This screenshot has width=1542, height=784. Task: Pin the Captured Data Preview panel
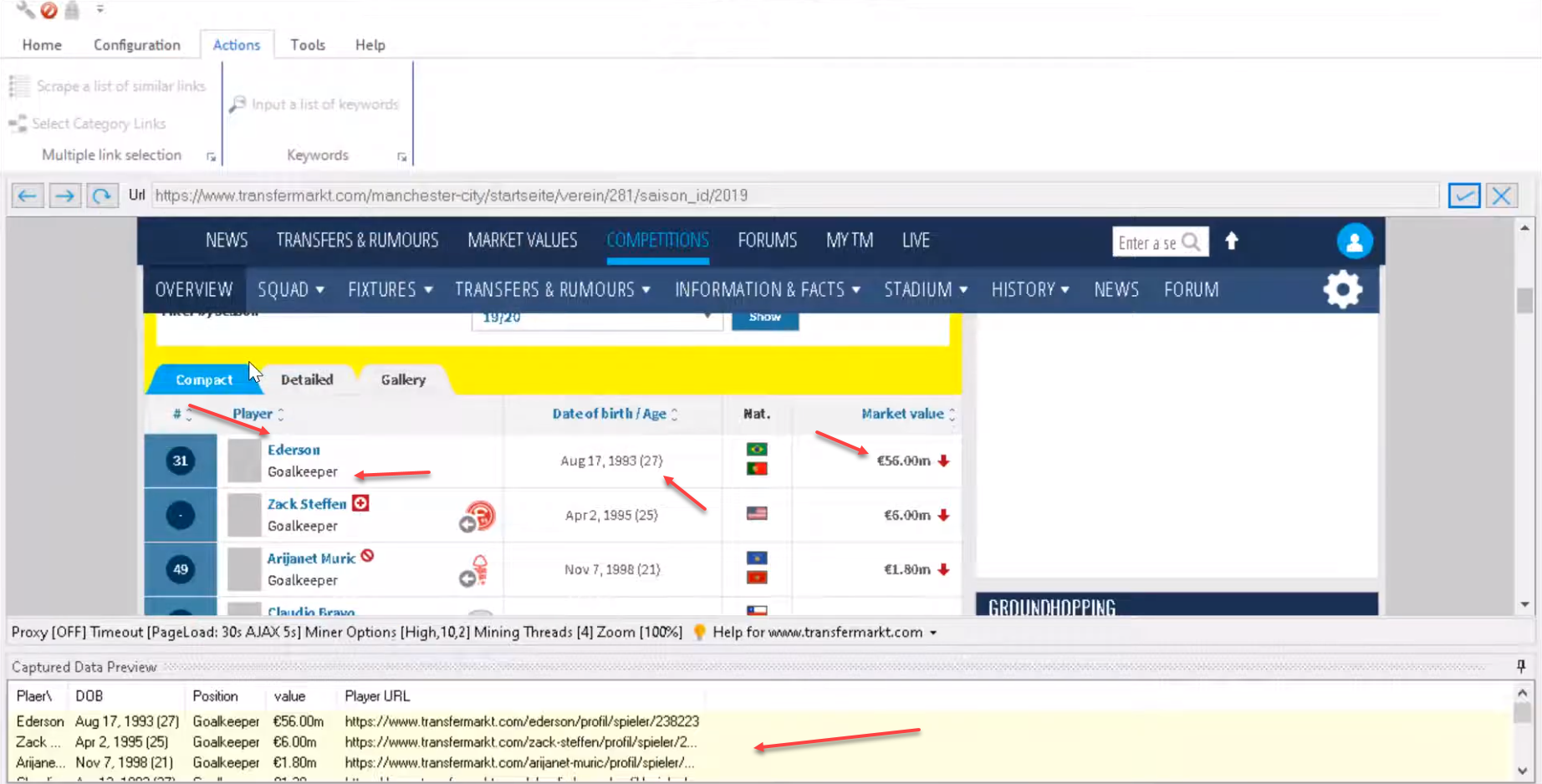point(1520,666)
